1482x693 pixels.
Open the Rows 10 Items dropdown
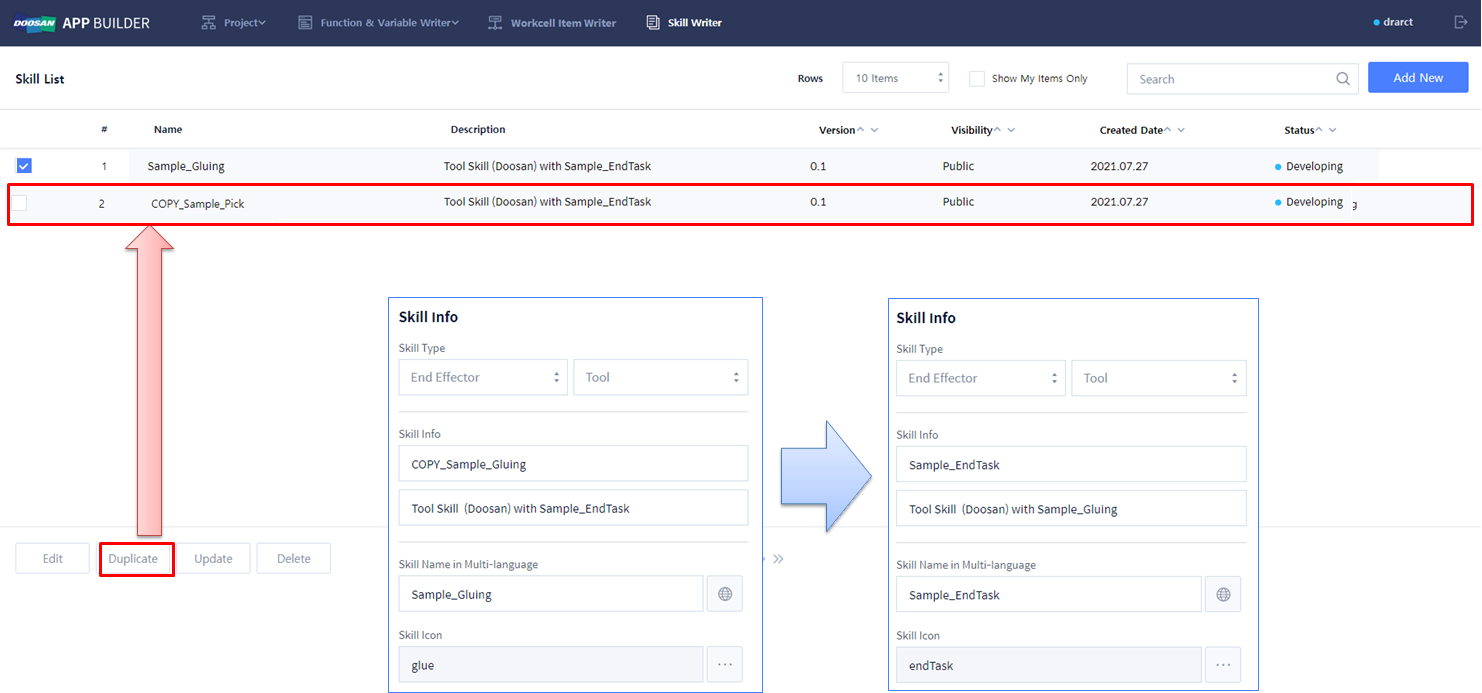click(895, 79)
